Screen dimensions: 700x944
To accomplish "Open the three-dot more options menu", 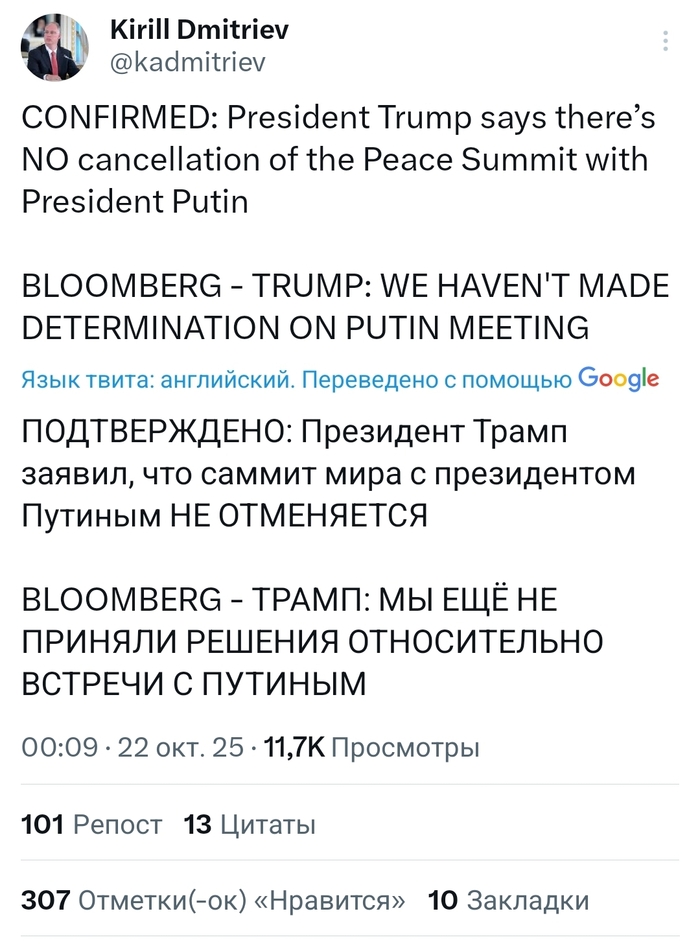I will click(x=667, y=41).
